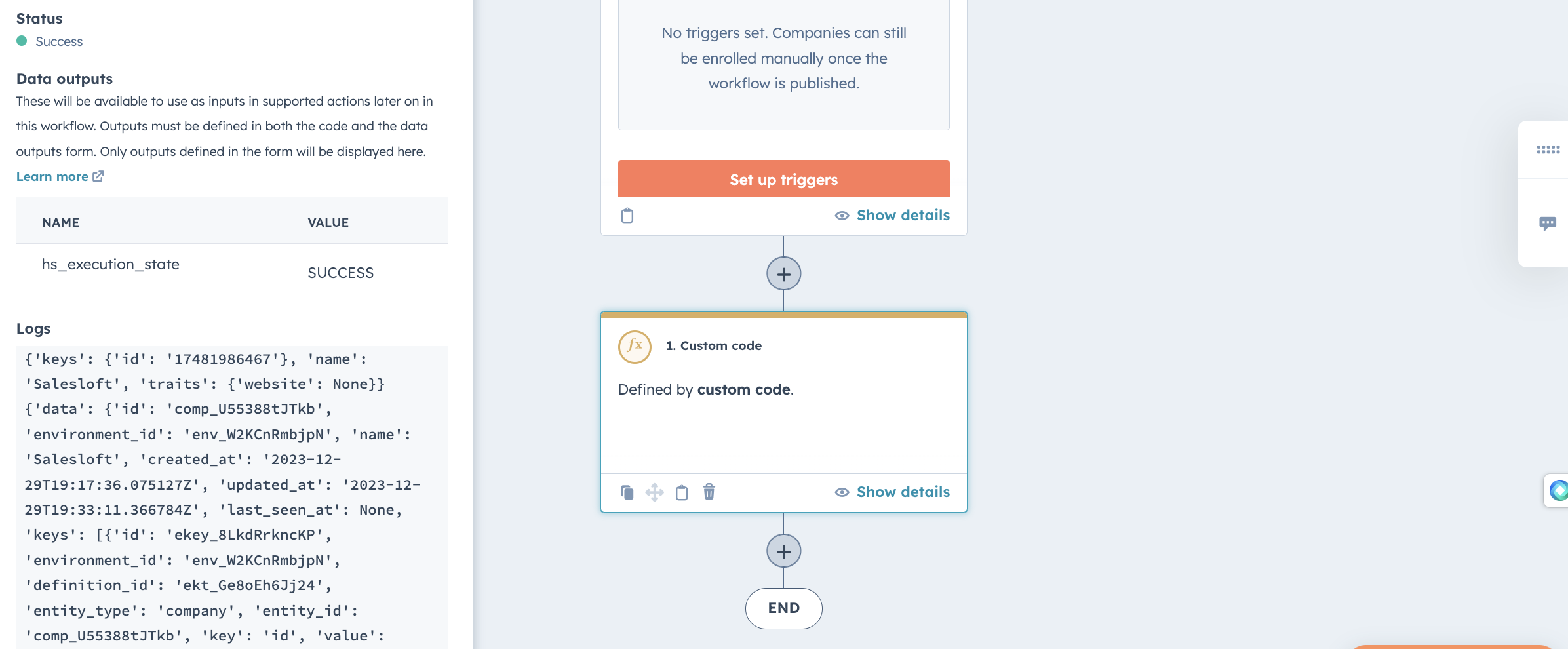Move the Custom code action

coord(654,492)
